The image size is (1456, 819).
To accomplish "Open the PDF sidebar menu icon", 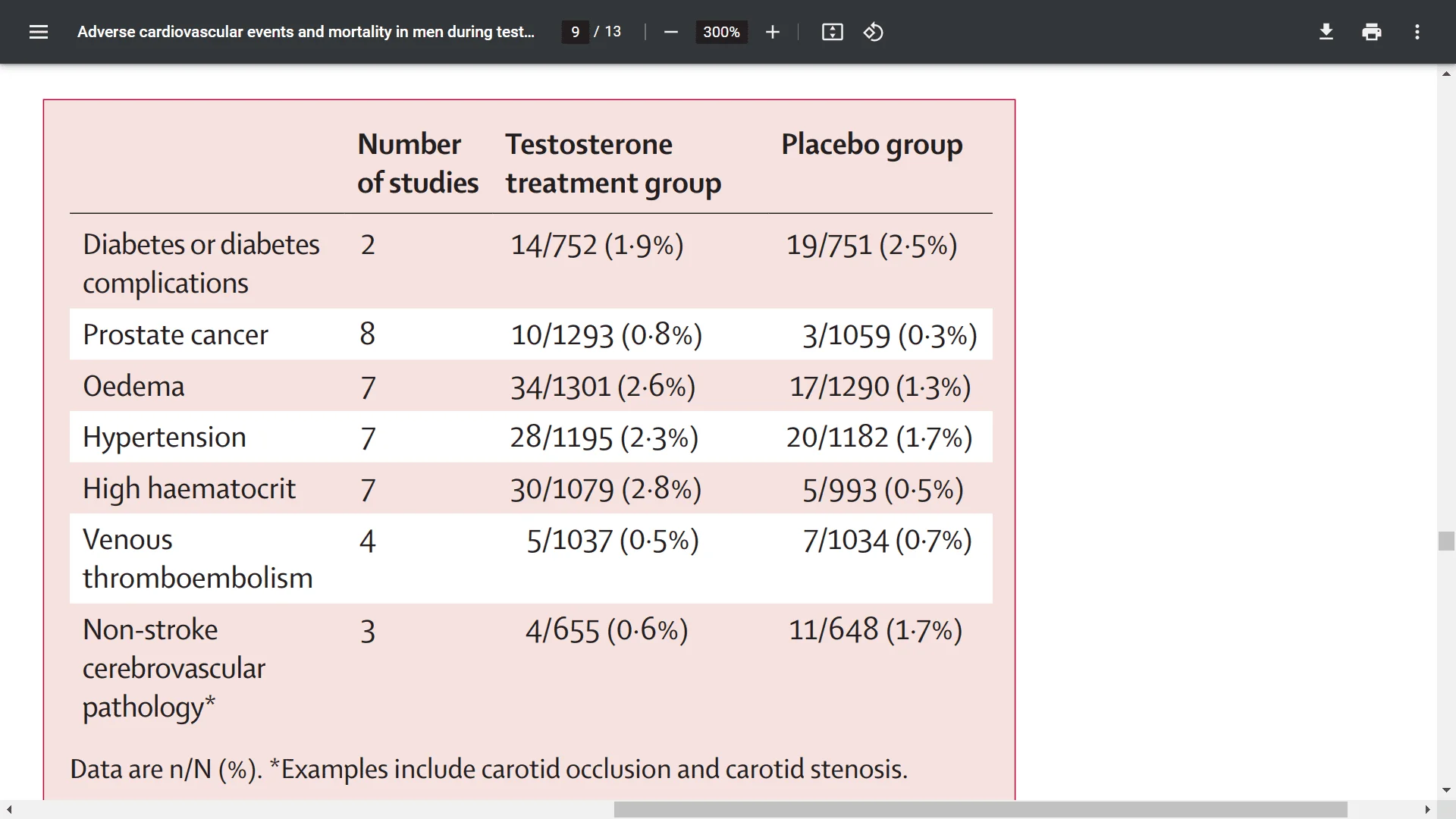I will tap(39, 32).
